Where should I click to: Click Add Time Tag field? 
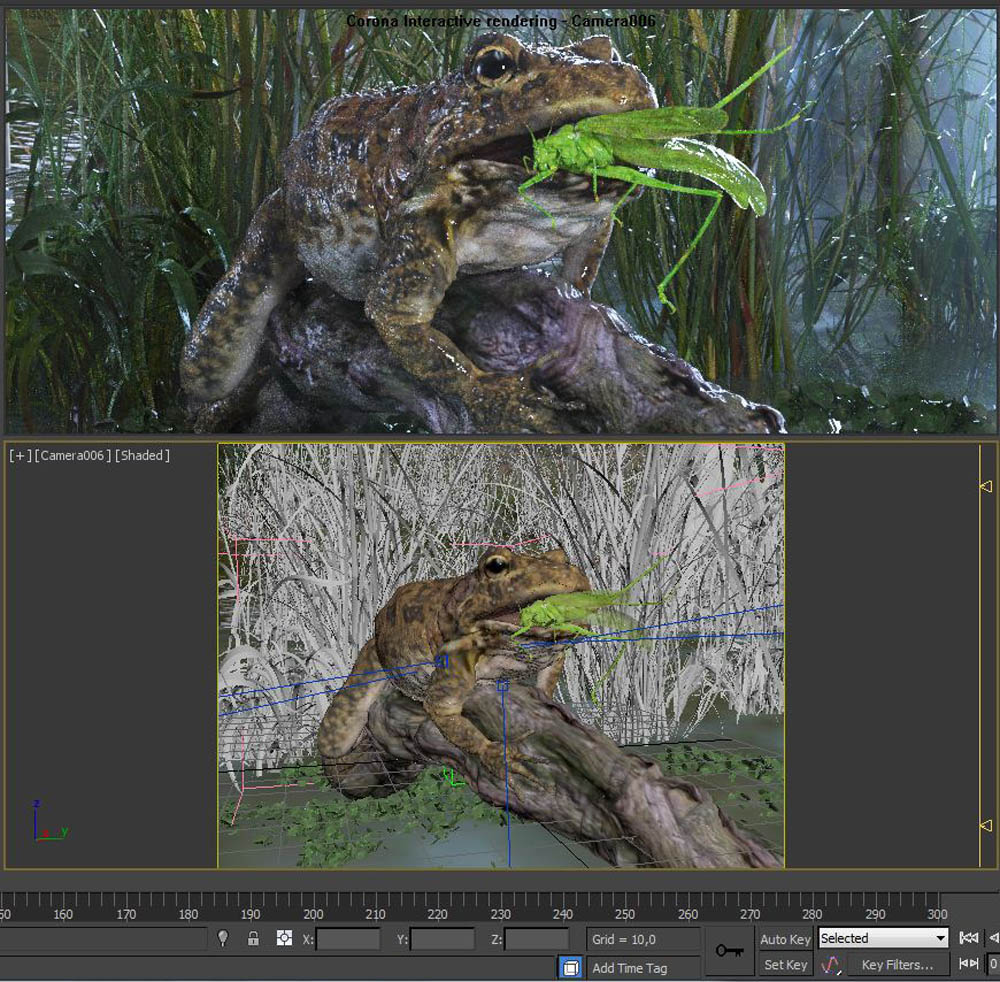[x=642, y=967]
